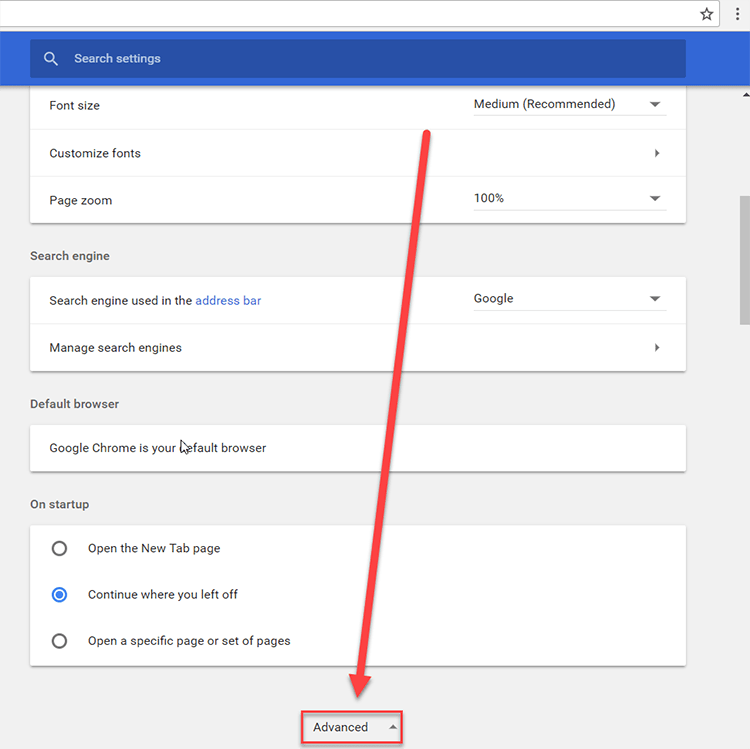The width and height of the screenshot is (750, 749).
Task: Open the Page zoom 100% dropdown
Action: click(x=570, y=198)
